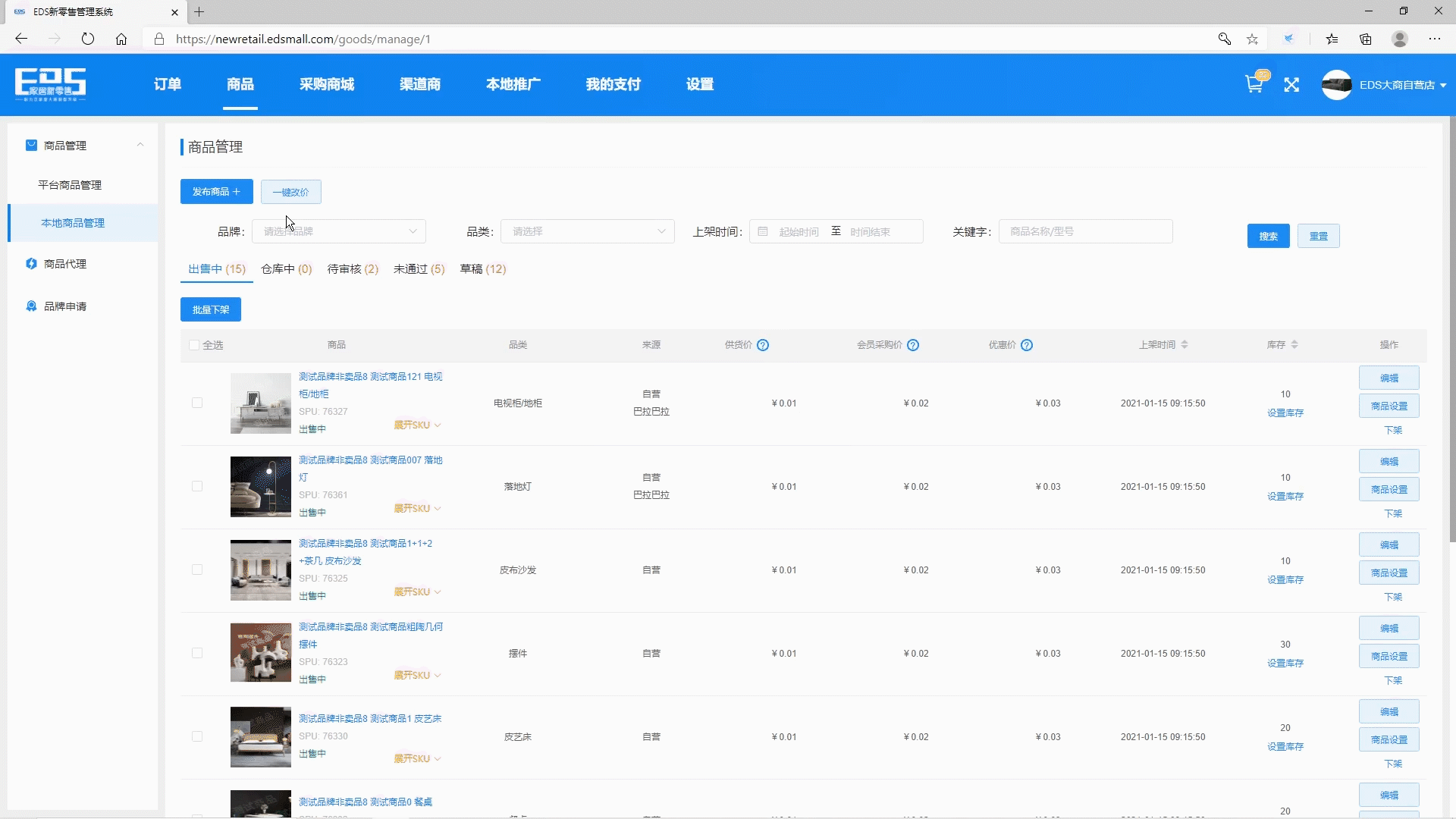Expand 展开SKU for 摆件 product
The image size is (1456, 819).
click(417, 675)
